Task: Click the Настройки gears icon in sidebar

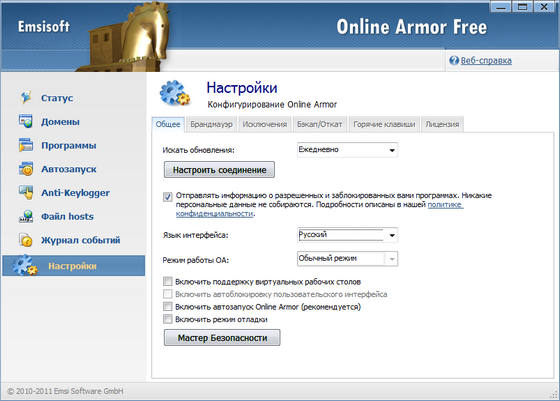Action: 25,265
